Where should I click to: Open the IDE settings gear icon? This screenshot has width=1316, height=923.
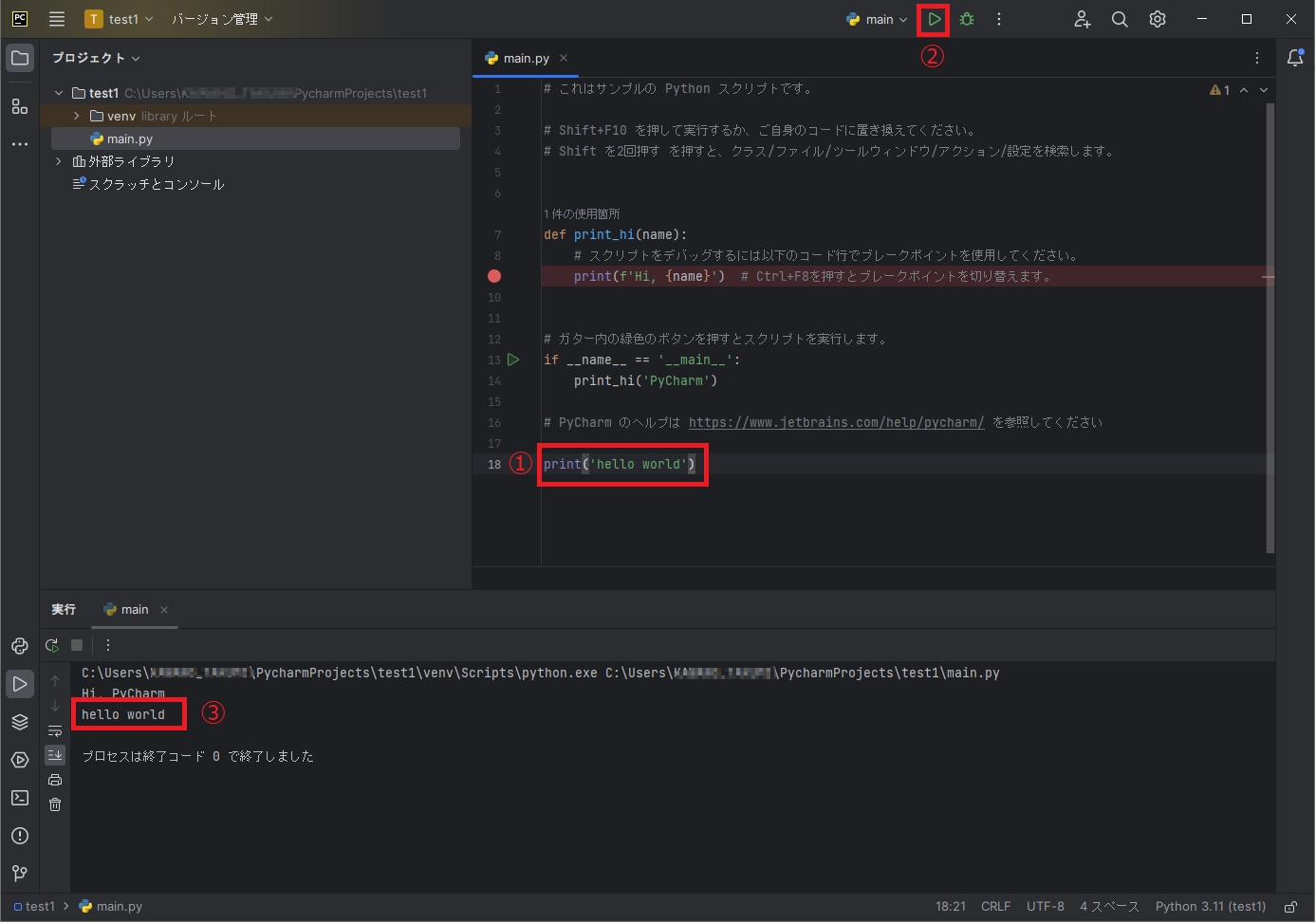[1158, 19]
